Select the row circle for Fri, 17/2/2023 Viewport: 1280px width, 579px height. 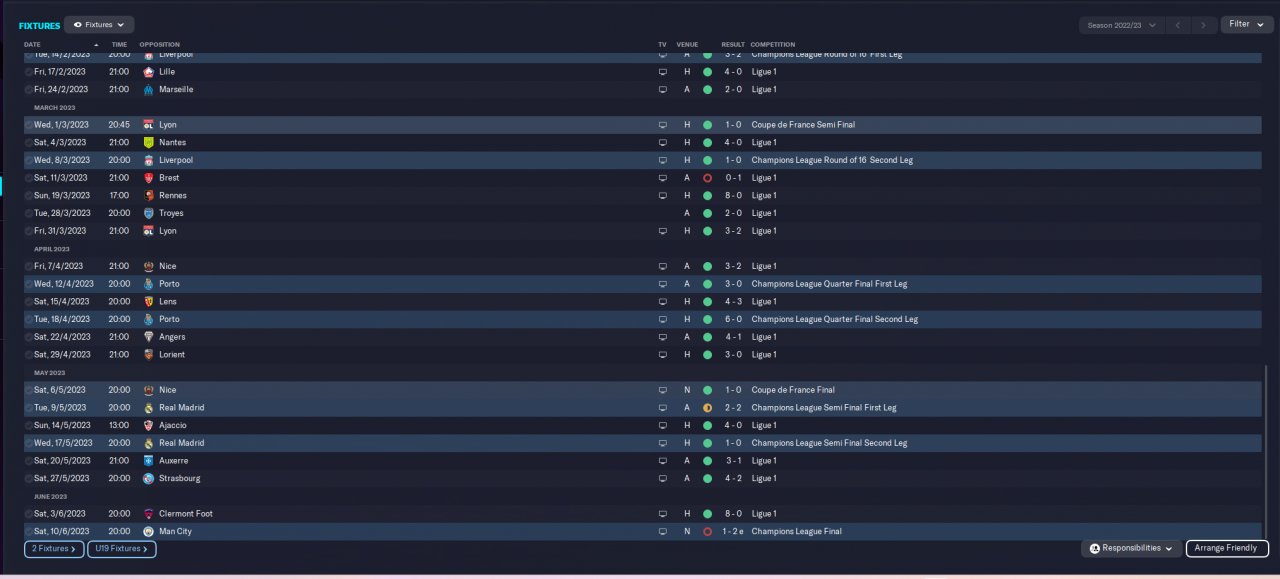click(29, 72)
